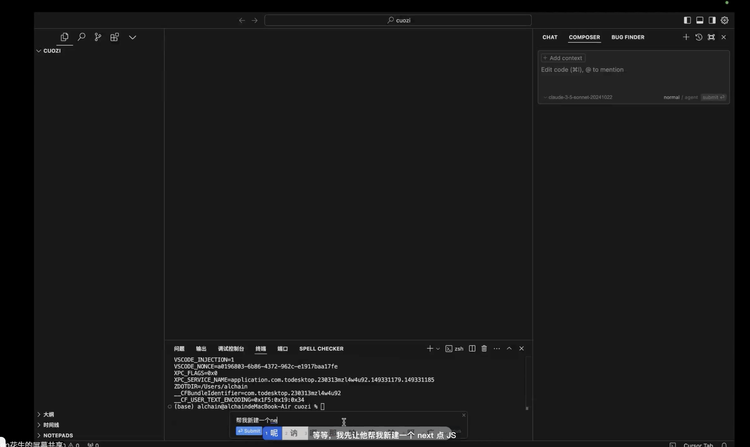Kill terminal with the trash icon
Image resolution: width=750 pixels, height=447 pixels.
(x=484, y=349)
